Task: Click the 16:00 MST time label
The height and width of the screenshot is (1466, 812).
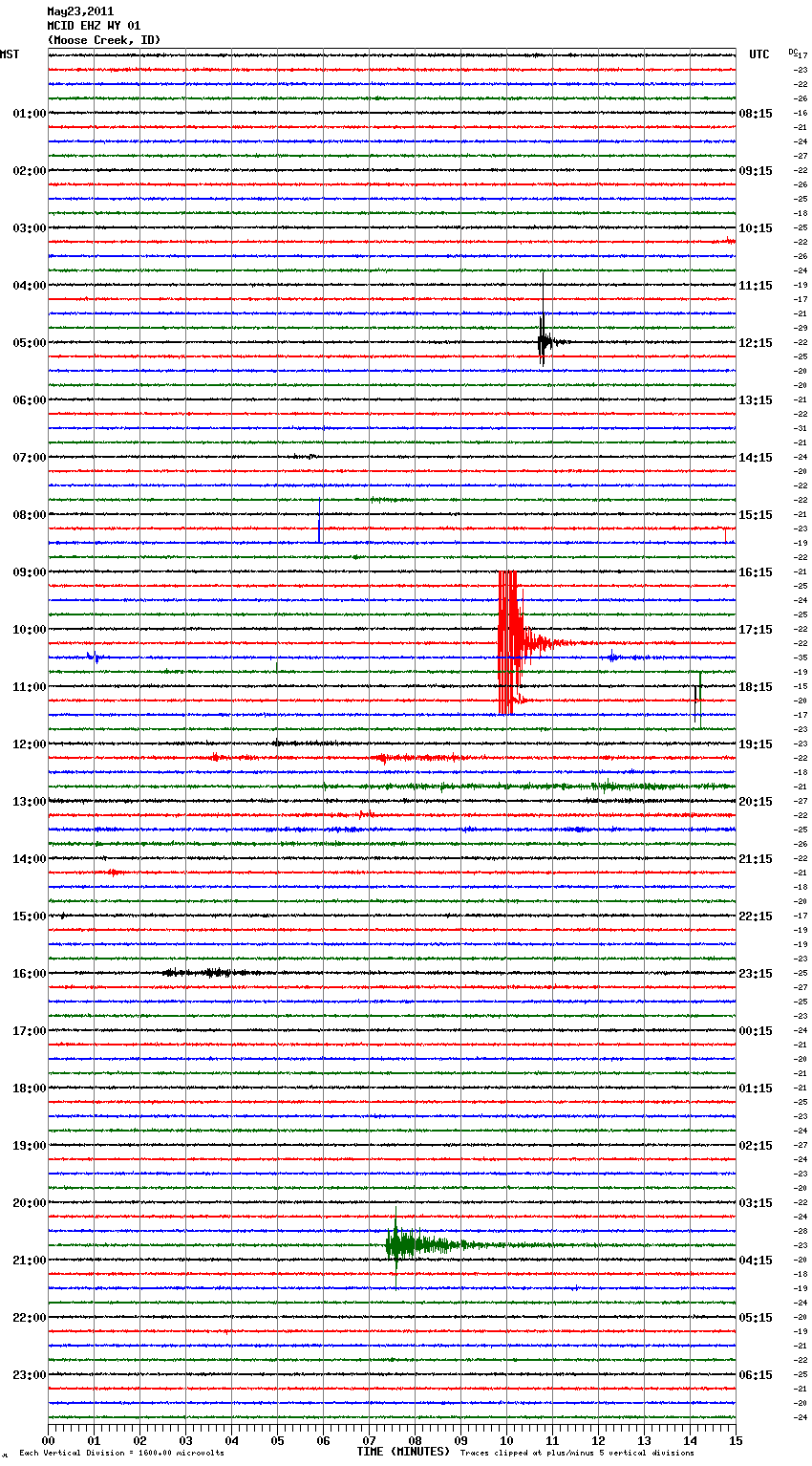Action: (x=29, y=974)
